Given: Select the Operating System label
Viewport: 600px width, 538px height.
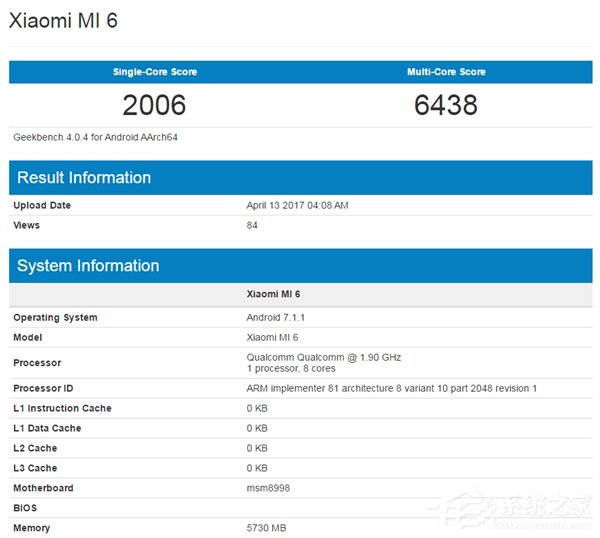Looking at the screenshot, I should tap(55, 318).
